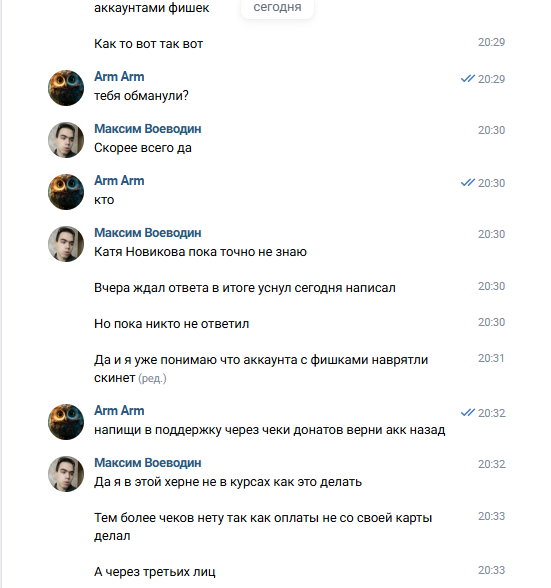Open avatar next to 'Катя Новикова' message
This screenshot has width=551, height=588.
(66, 244)
